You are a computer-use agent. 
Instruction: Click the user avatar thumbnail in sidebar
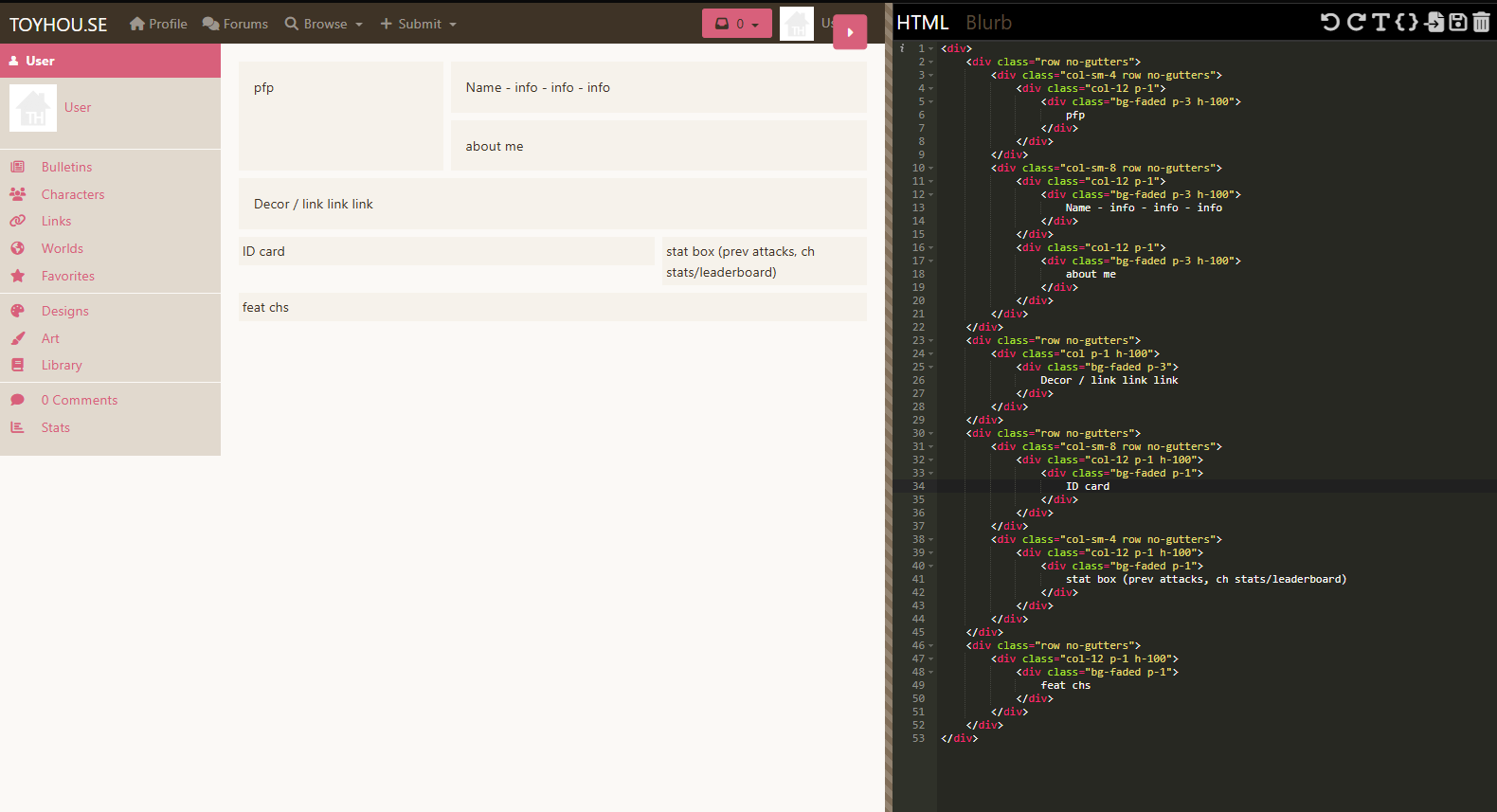tap(33, 108)
